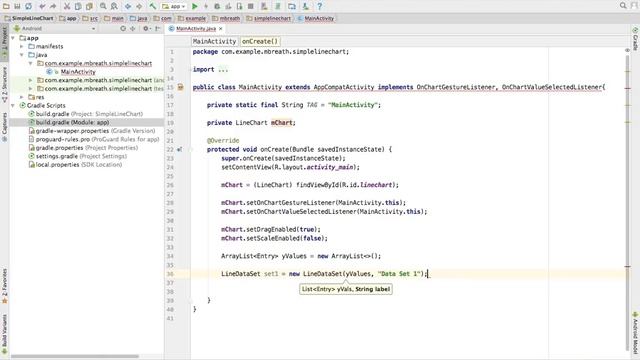Open MainActivity.java editor tab
Screen dimensions: 640x360
coord(196,29)
